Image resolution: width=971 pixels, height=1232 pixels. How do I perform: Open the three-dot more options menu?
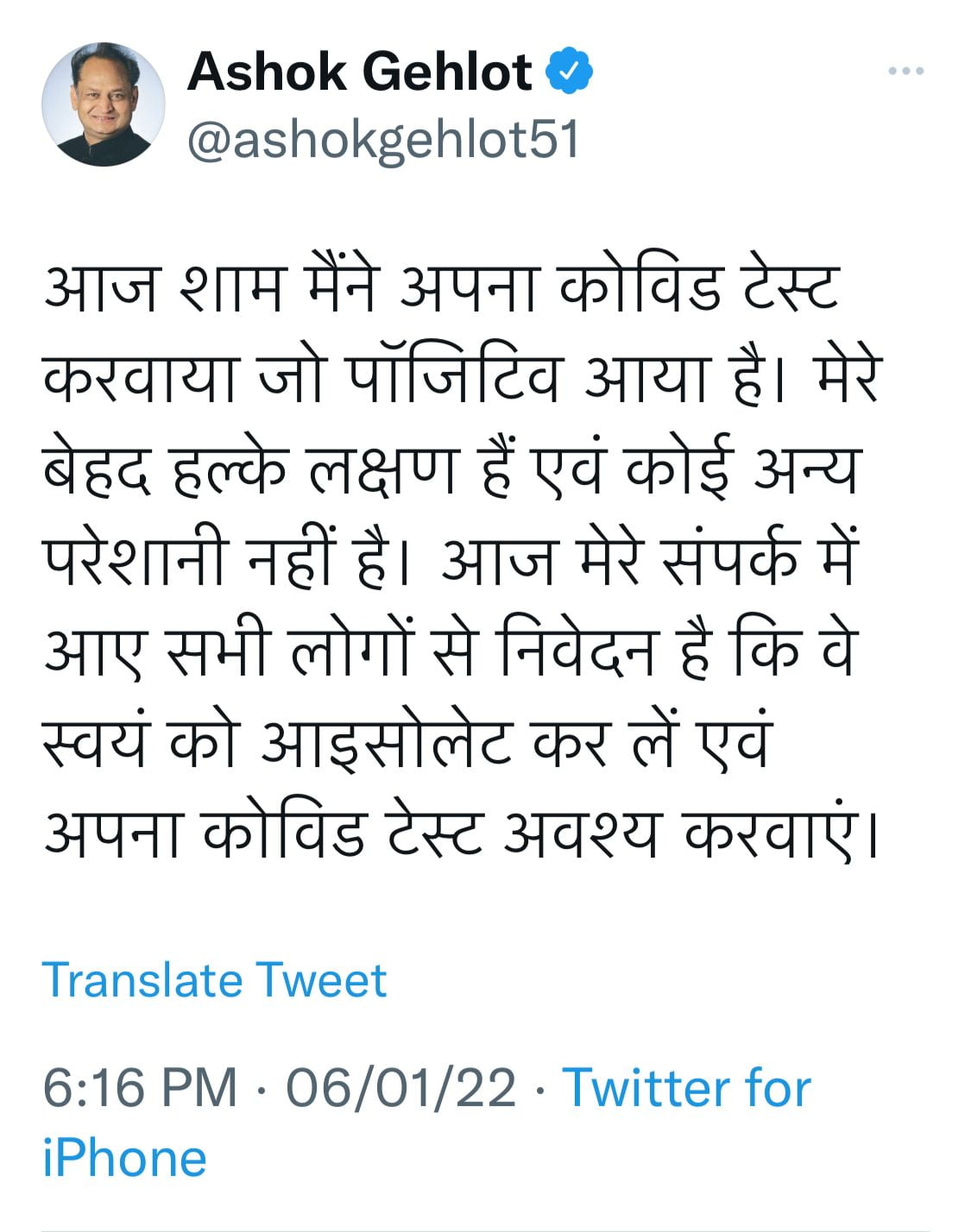tap(906, 72)
